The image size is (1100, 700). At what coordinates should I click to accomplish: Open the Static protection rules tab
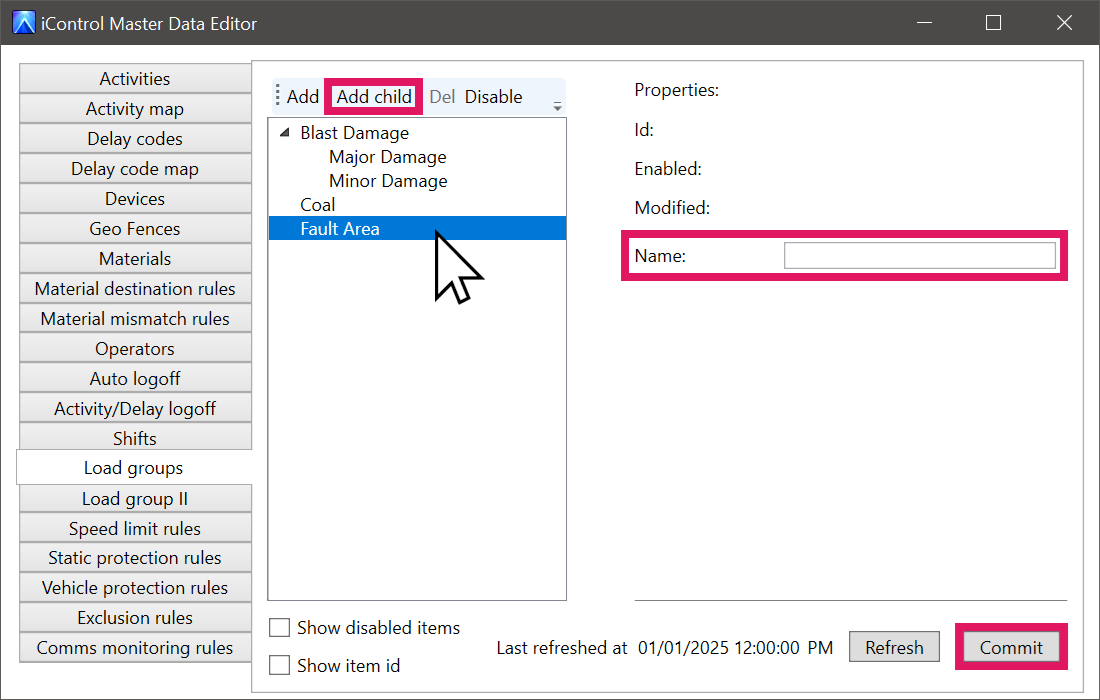pyautogui.click(x=135, y=558)
